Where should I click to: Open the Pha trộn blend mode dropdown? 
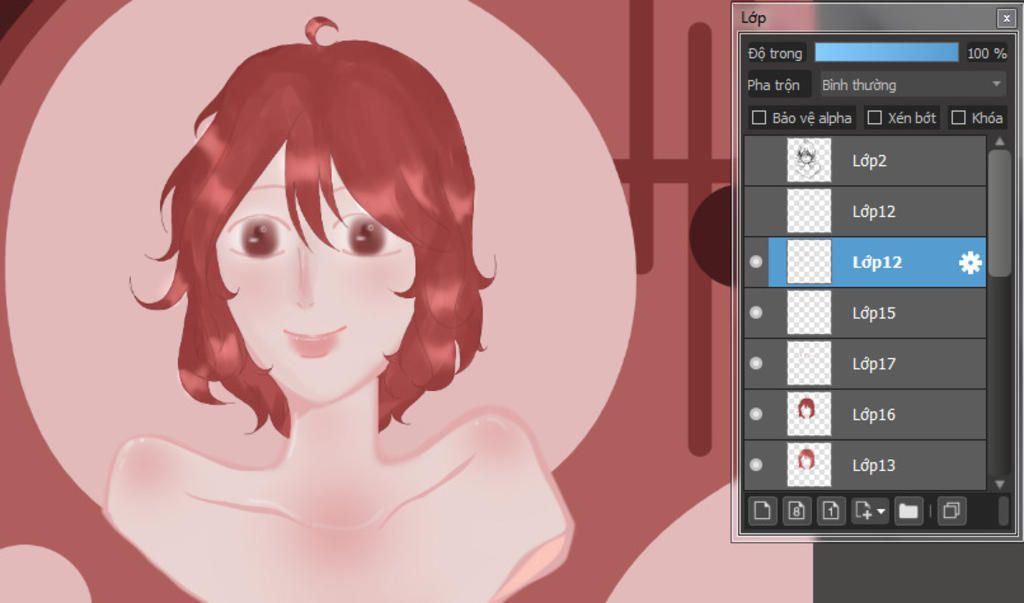(912, 85)
